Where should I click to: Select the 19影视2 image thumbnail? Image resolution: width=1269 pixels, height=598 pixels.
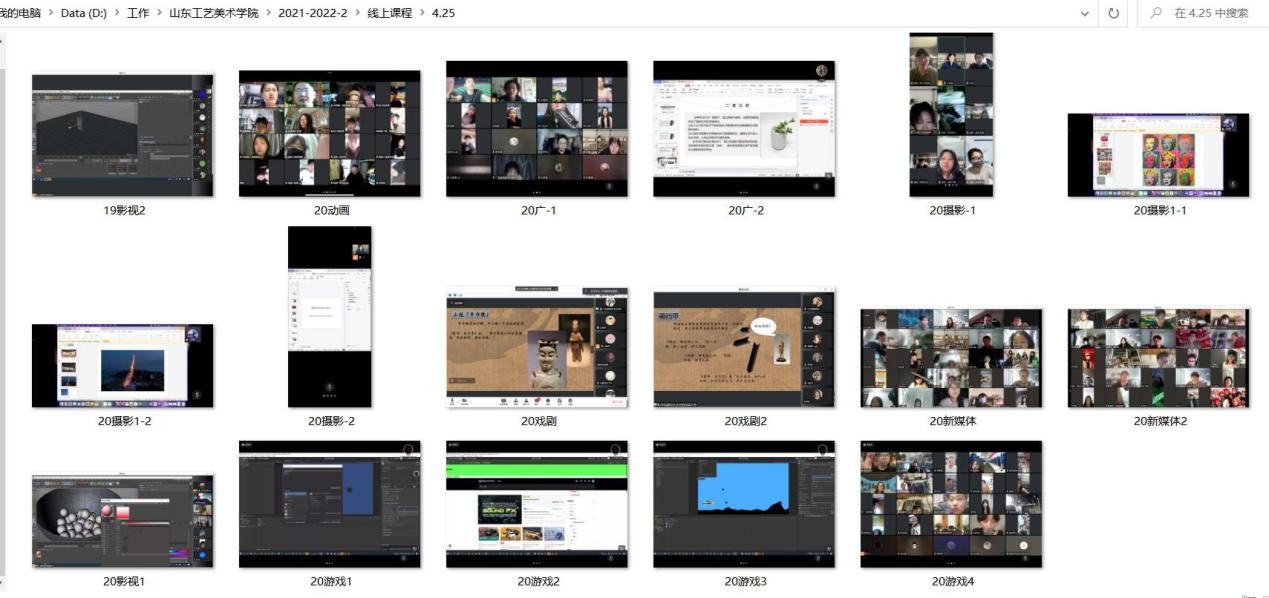coord(122,135)
